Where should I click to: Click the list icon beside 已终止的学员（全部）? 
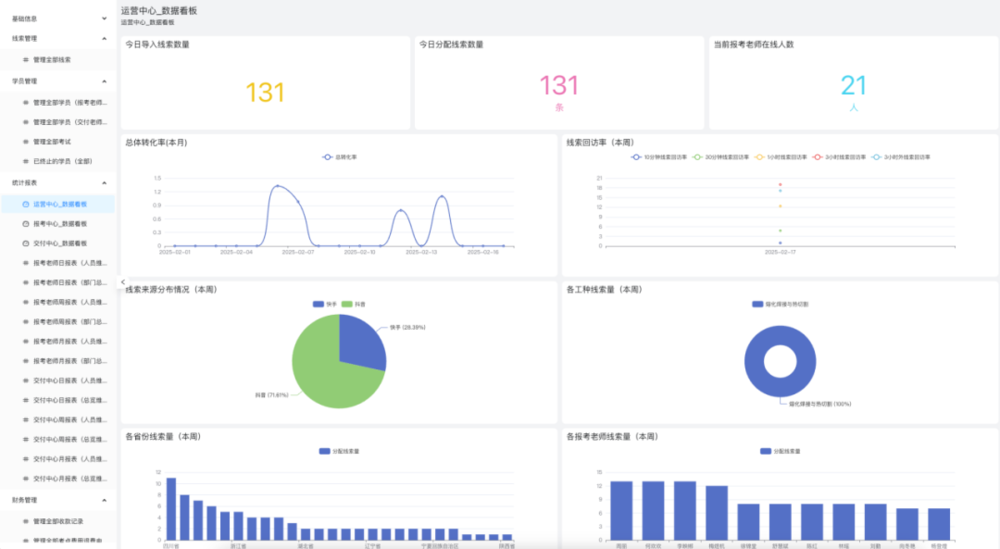(x=26, y=161)
